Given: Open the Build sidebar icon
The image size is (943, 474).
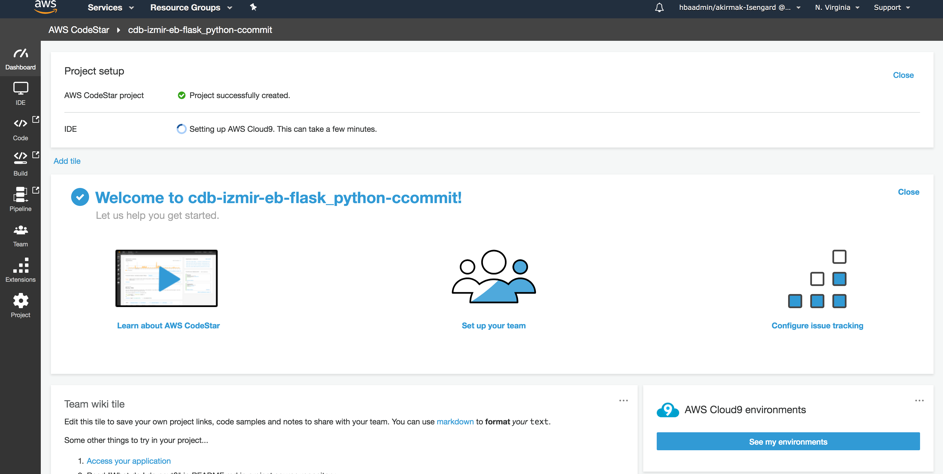Looking at the screenshot, I should click(20, 164).
